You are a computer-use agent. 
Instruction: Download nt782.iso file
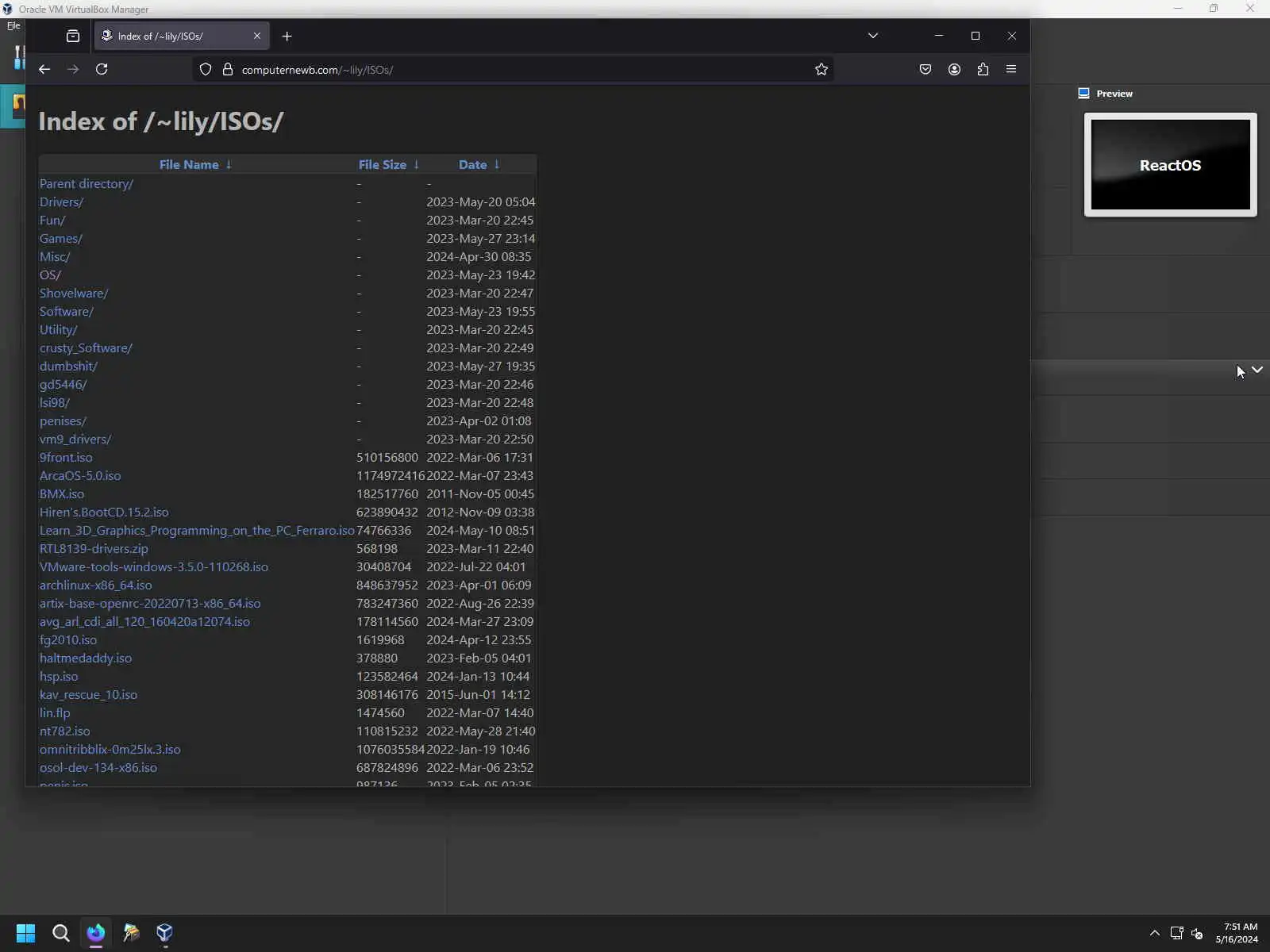(65, 731)
